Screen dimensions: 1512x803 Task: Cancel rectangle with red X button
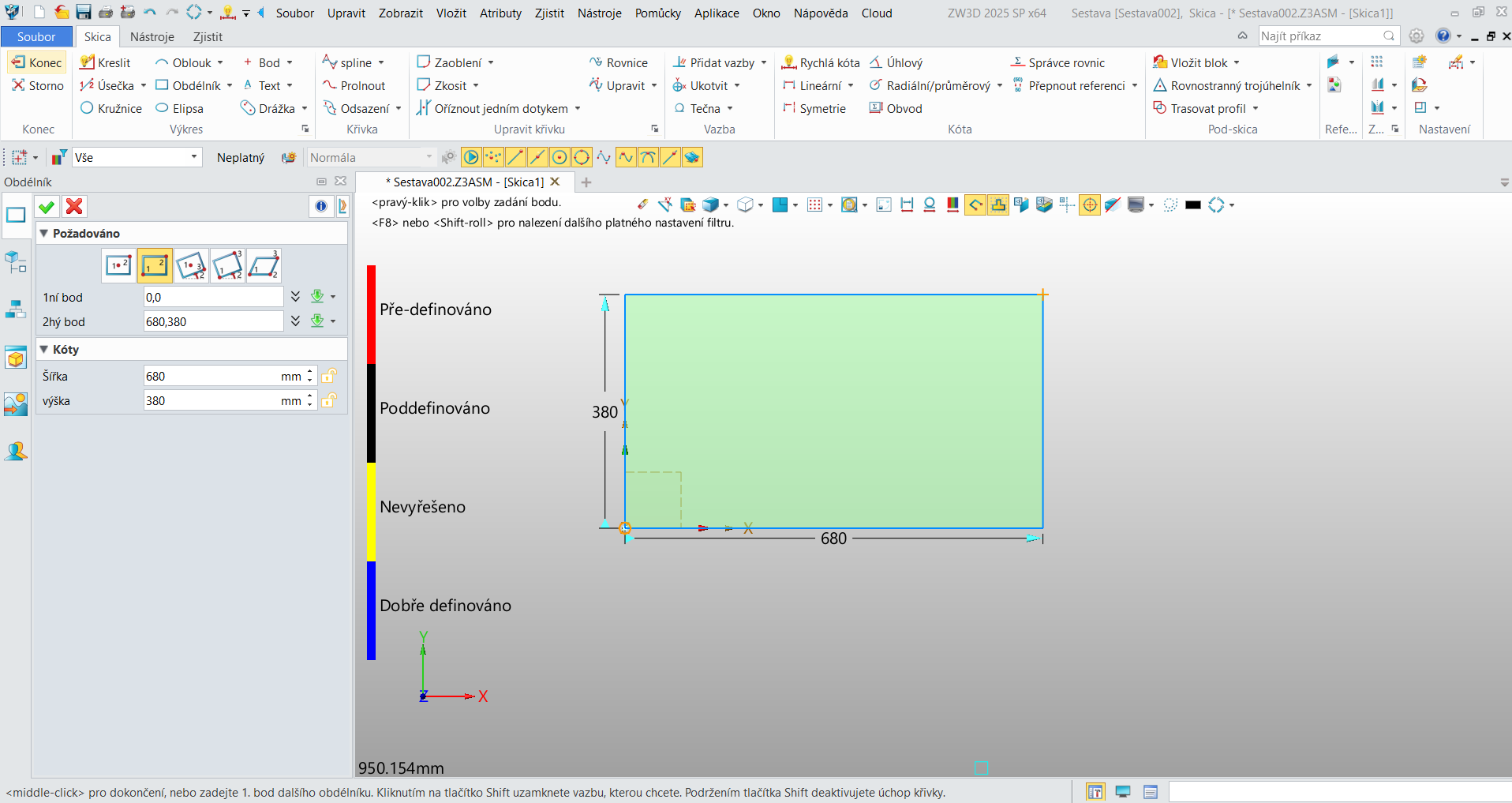[x=74, y=207]
